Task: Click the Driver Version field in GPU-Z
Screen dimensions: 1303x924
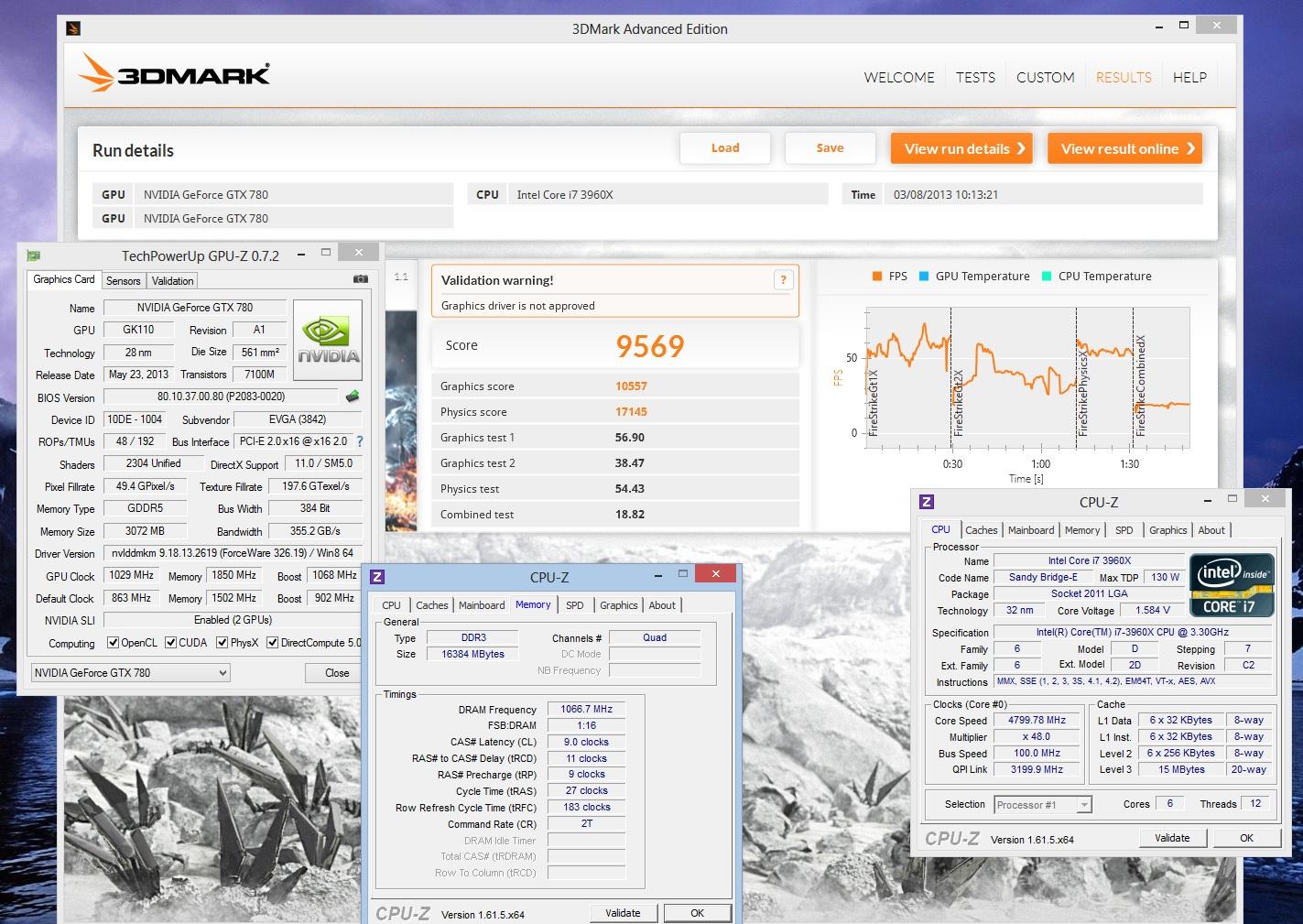Action: pyautogui.click(x=233, y=553)
